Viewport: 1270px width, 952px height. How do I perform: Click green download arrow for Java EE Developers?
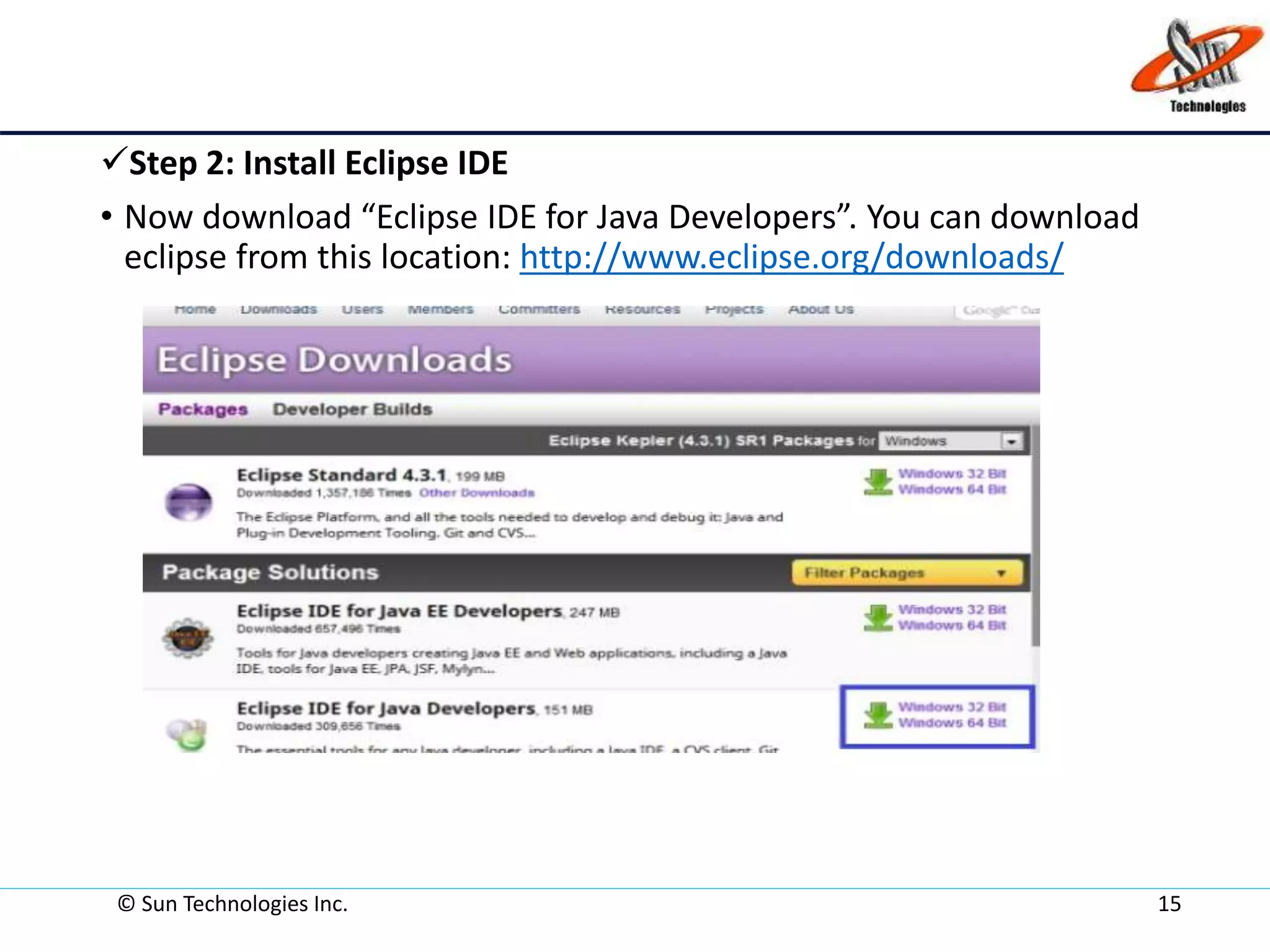click(x=878, y=618)
